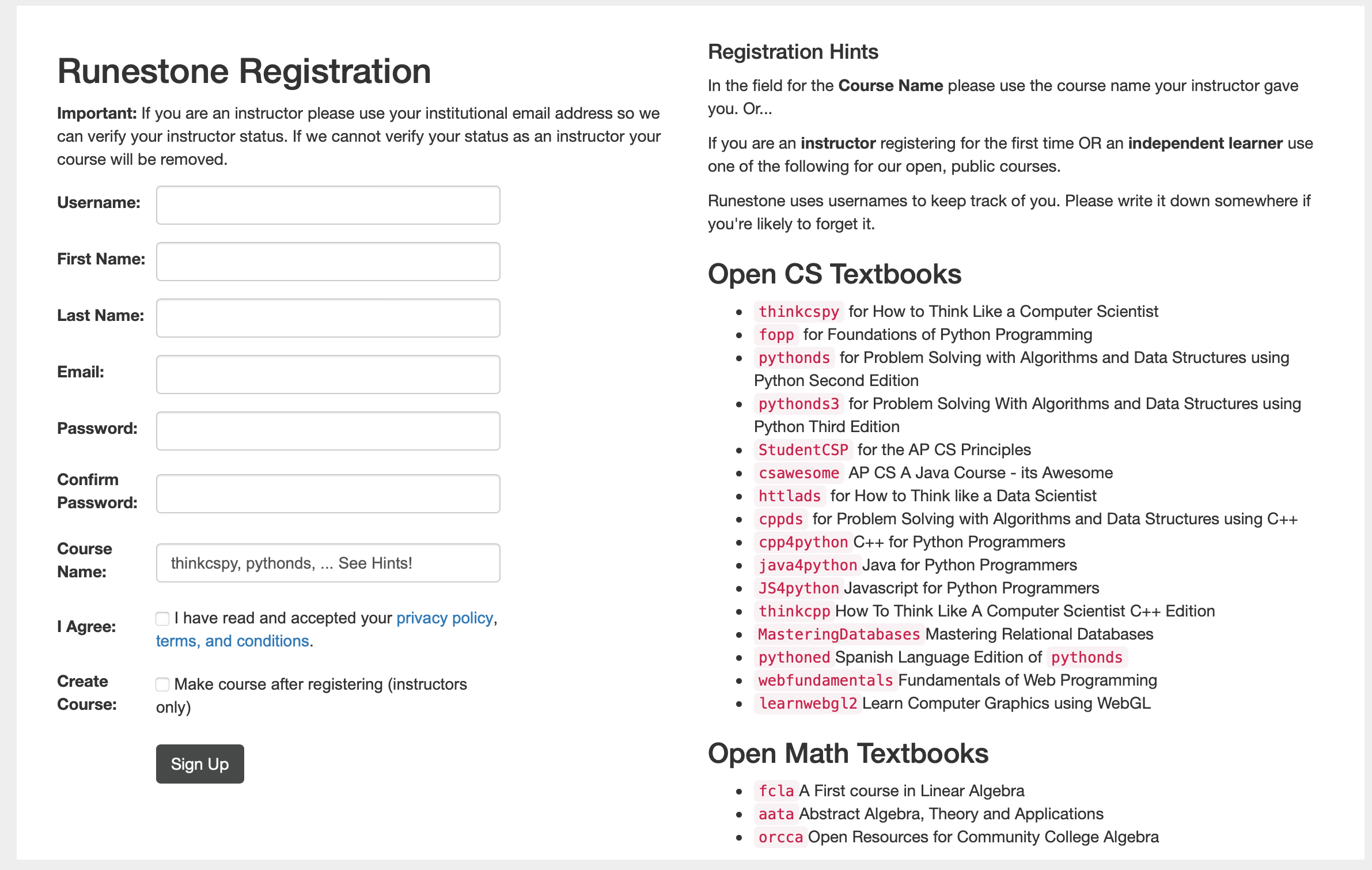This screenshot has height=870, width=1372.
Task: Click the Confirm Password input field
Action: tap(327, 493)
